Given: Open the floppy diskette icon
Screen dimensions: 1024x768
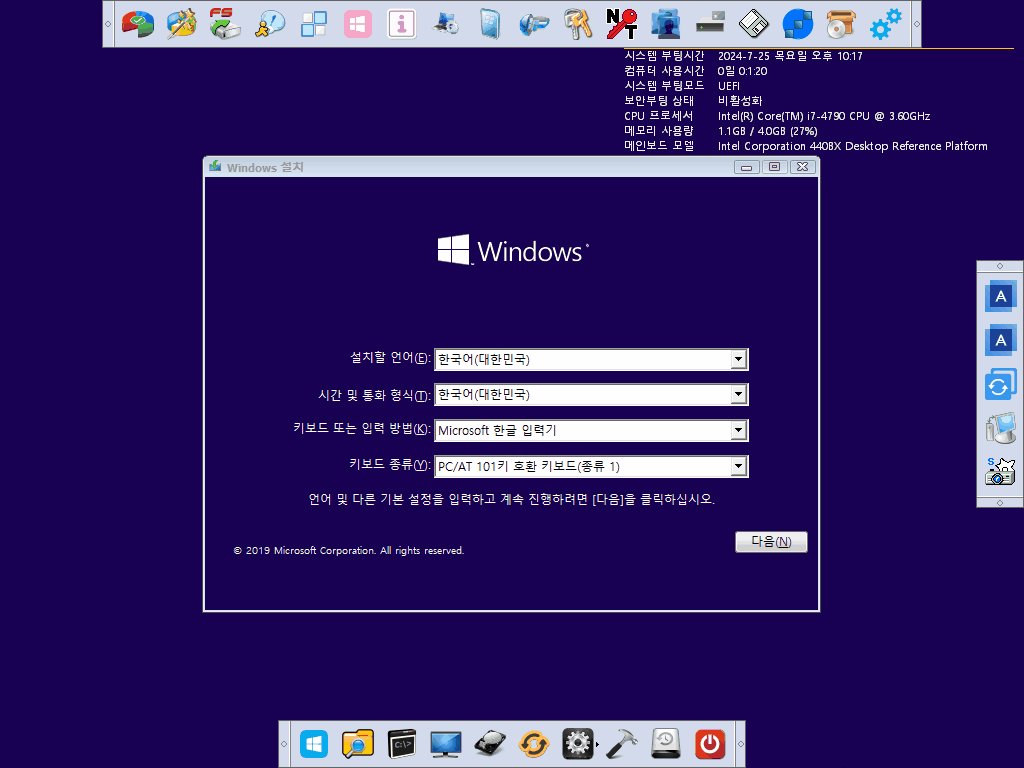Looking at the screenshot, I should 754,24.
